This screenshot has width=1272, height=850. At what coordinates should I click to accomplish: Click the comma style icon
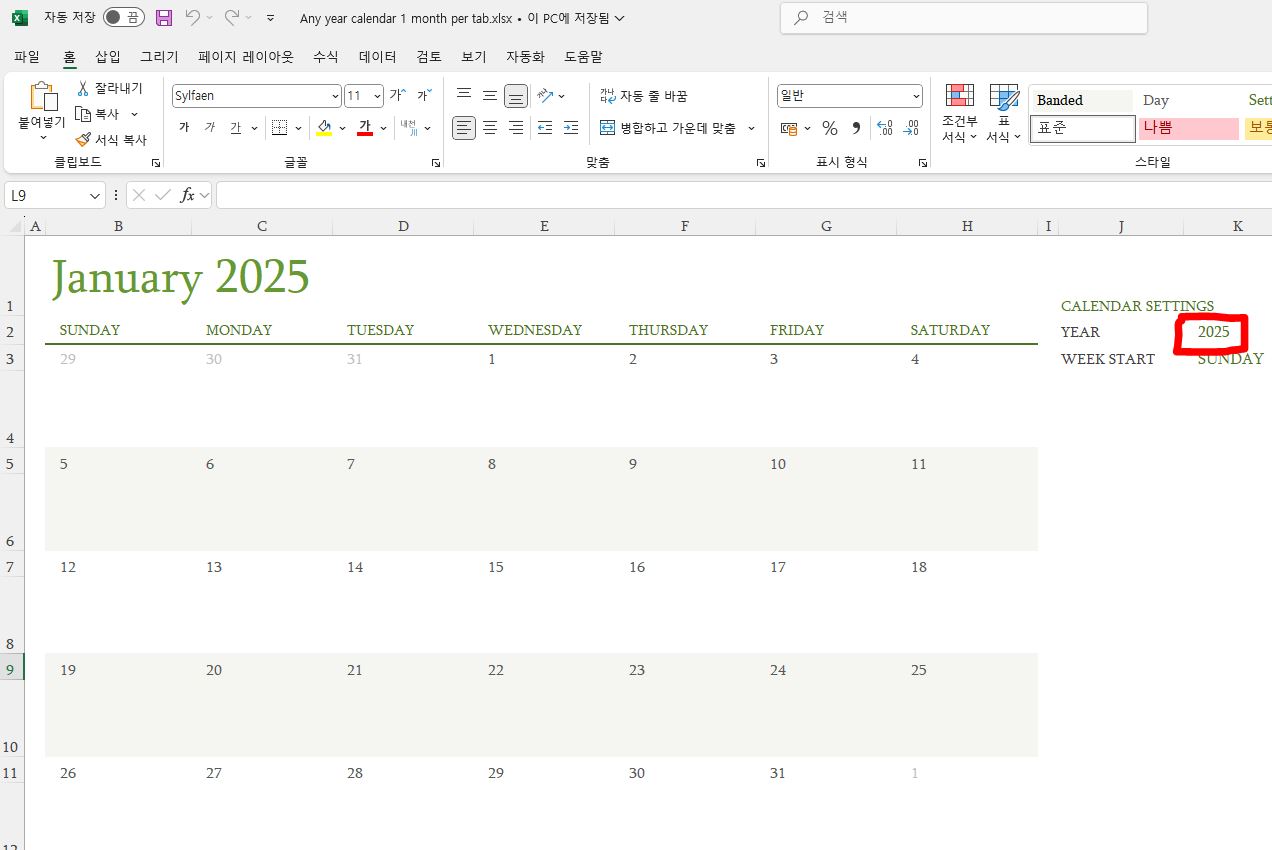[x=856, y=128]
